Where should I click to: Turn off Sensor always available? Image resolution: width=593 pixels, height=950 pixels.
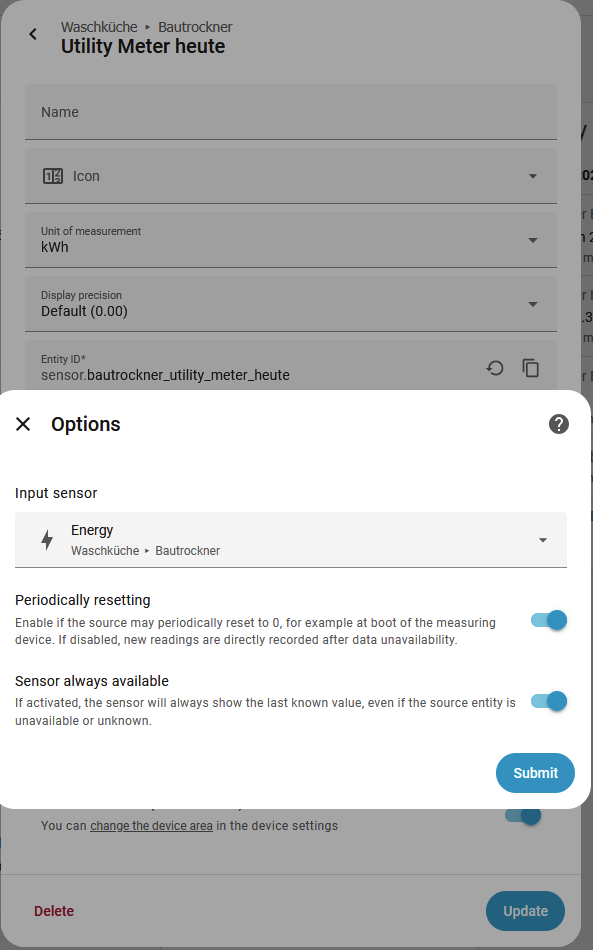(548, 701)
